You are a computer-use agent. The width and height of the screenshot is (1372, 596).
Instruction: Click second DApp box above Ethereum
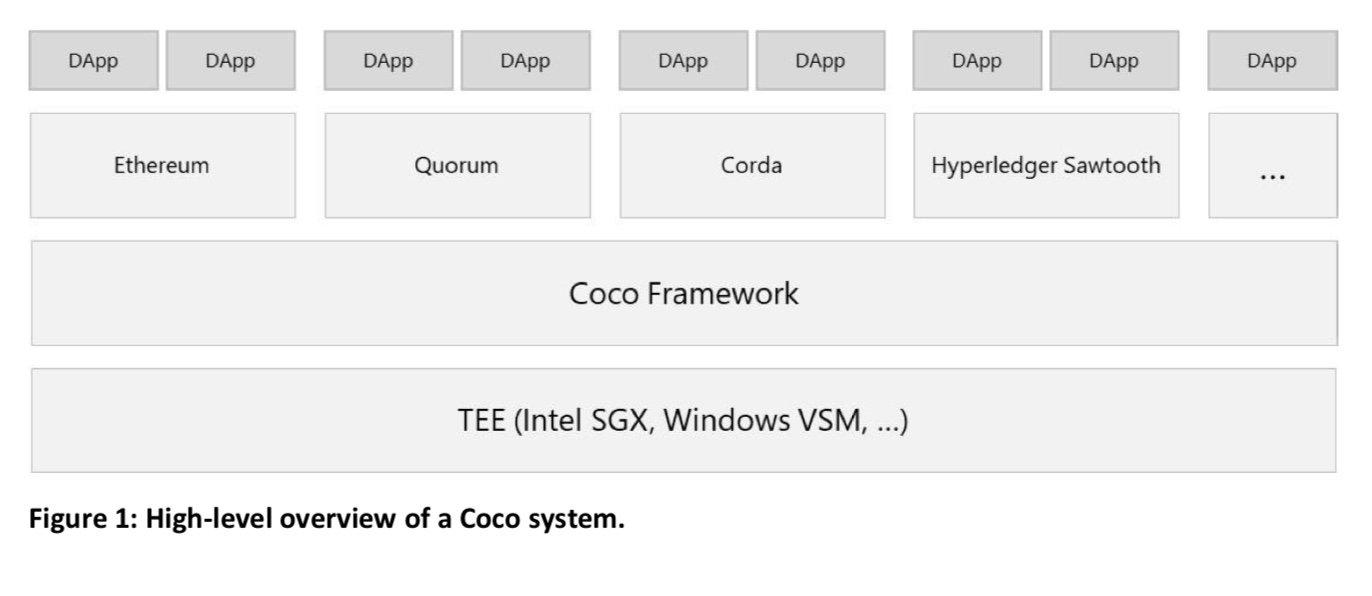[x=231, y=61]
